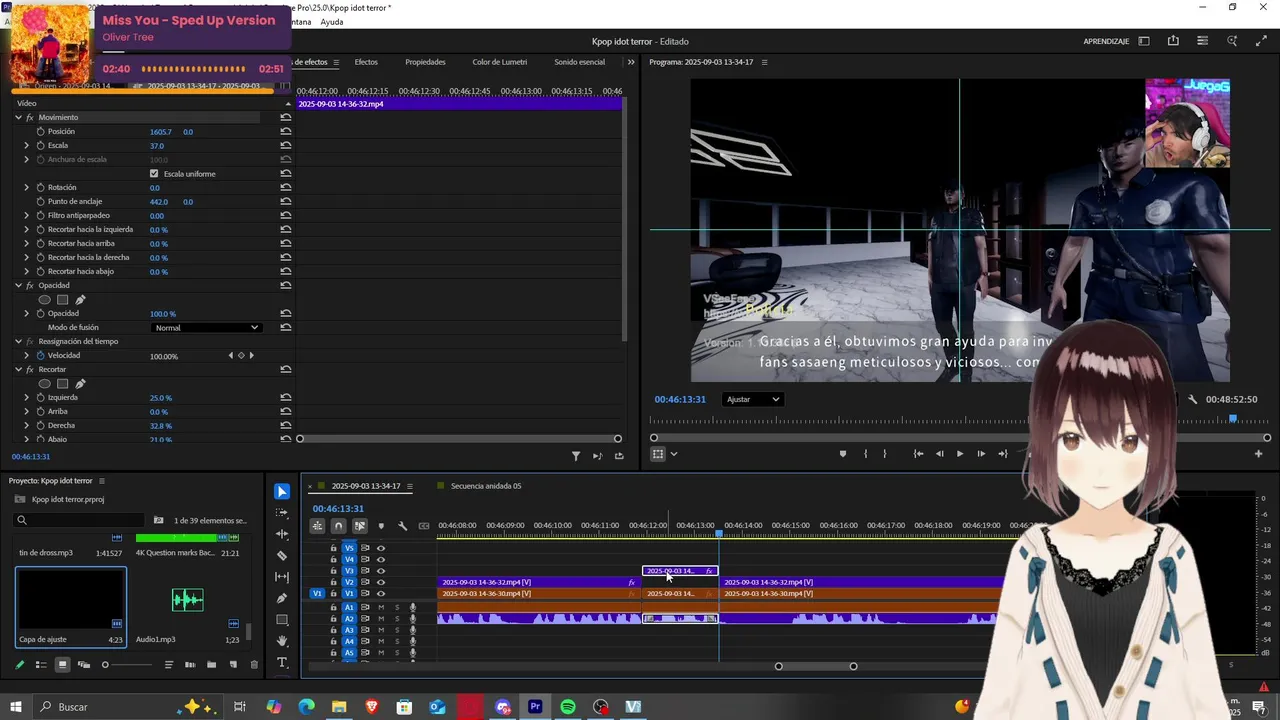Open Ayuda menu

[x=332, y=22]
